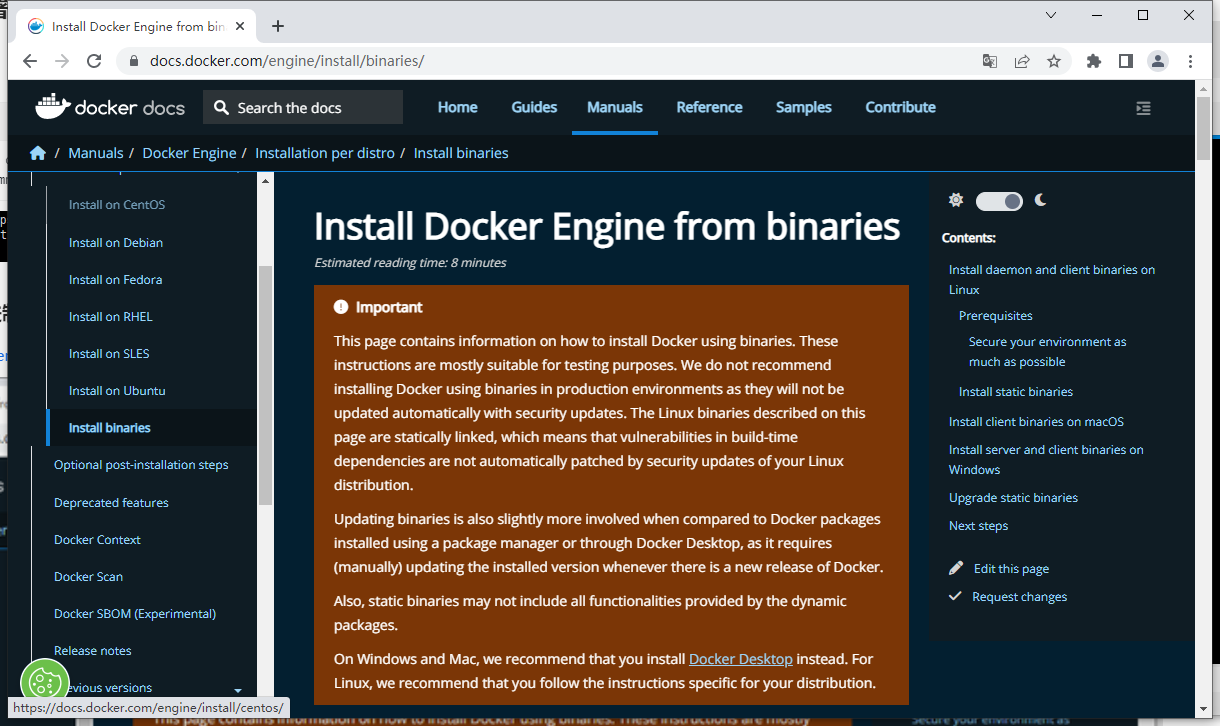Open the Install binaries breadcrumb link
Viewport: 1220px width, 726px height.
[461, 153]
